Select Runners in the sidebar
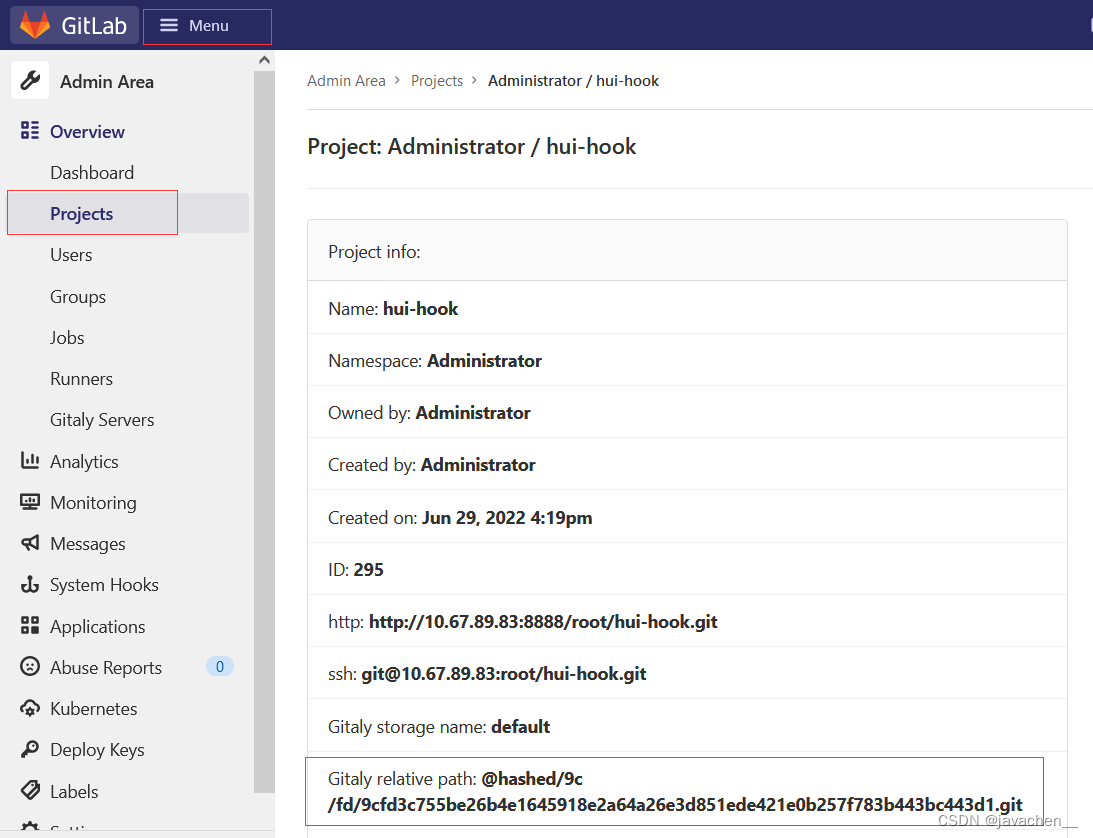The image size is (1093, 838). tap(80, 378)
